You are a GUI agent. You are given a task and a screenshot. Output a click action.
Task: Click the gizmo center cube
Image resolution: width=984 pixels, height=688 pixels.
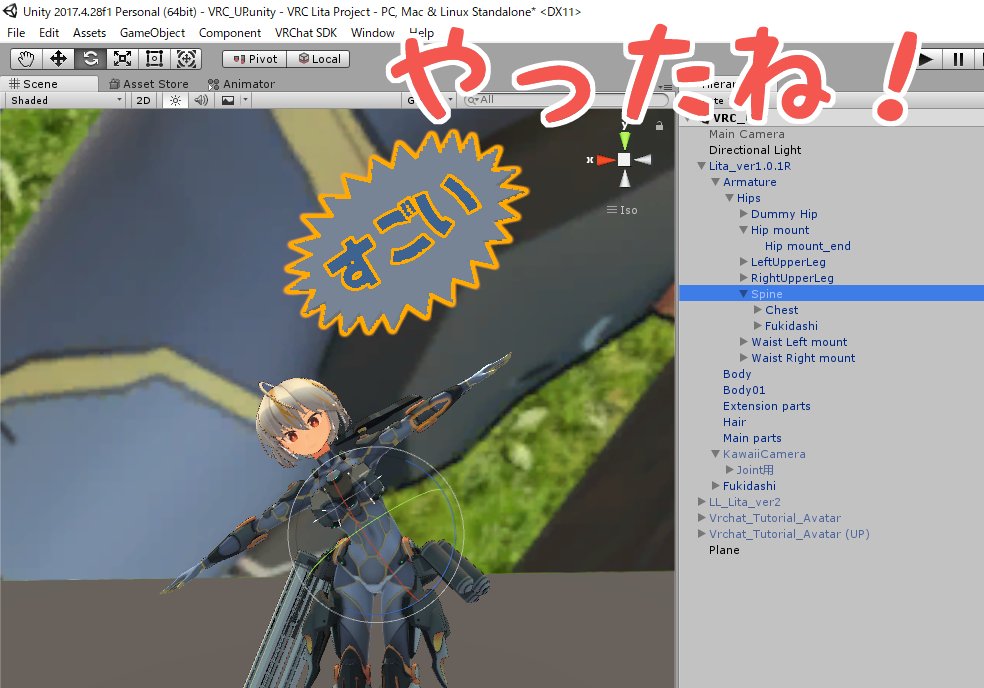tap(624, 159)
